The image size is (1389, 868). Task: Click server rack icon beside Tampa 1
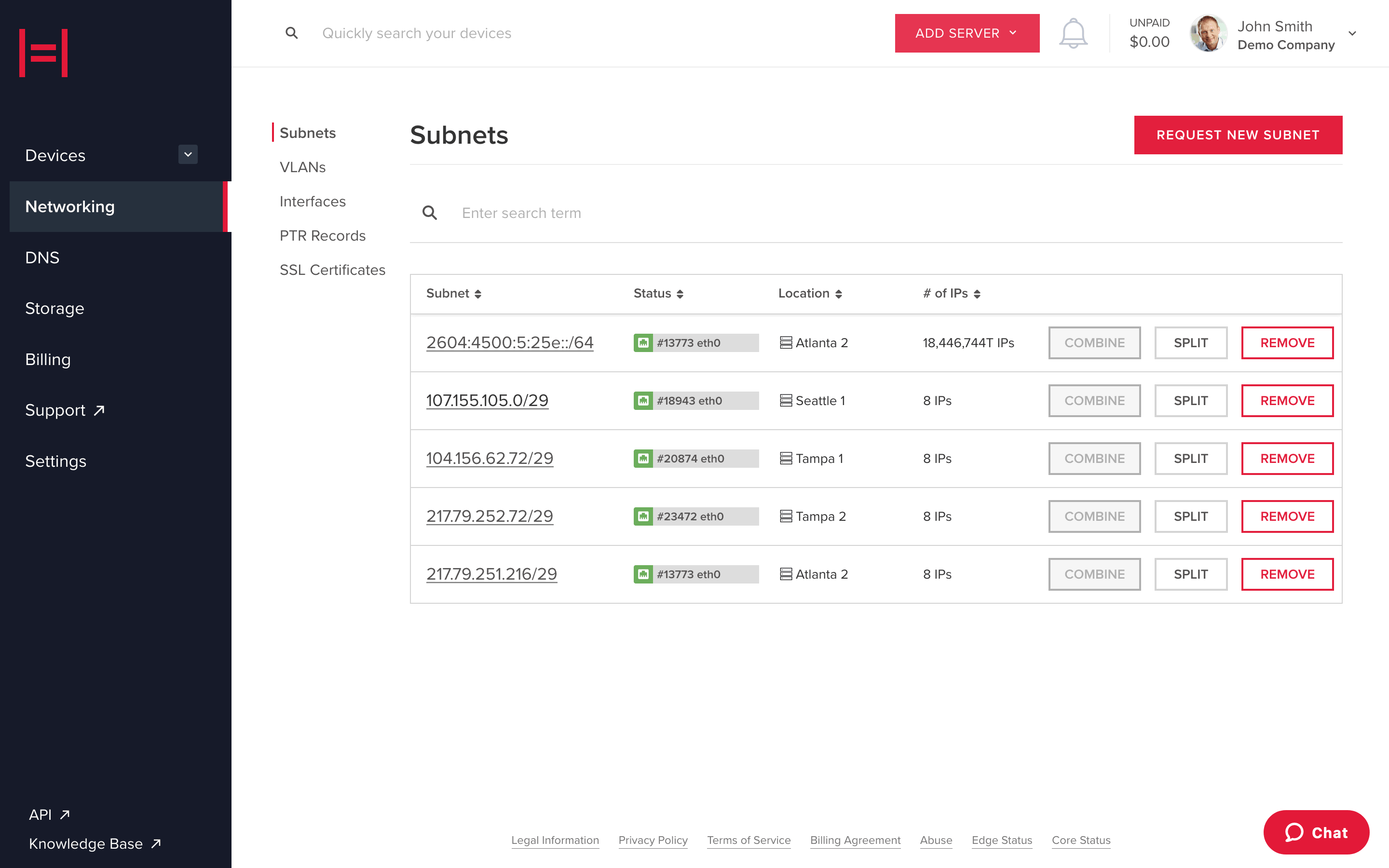pyautogui.click(x=786, y=459)
